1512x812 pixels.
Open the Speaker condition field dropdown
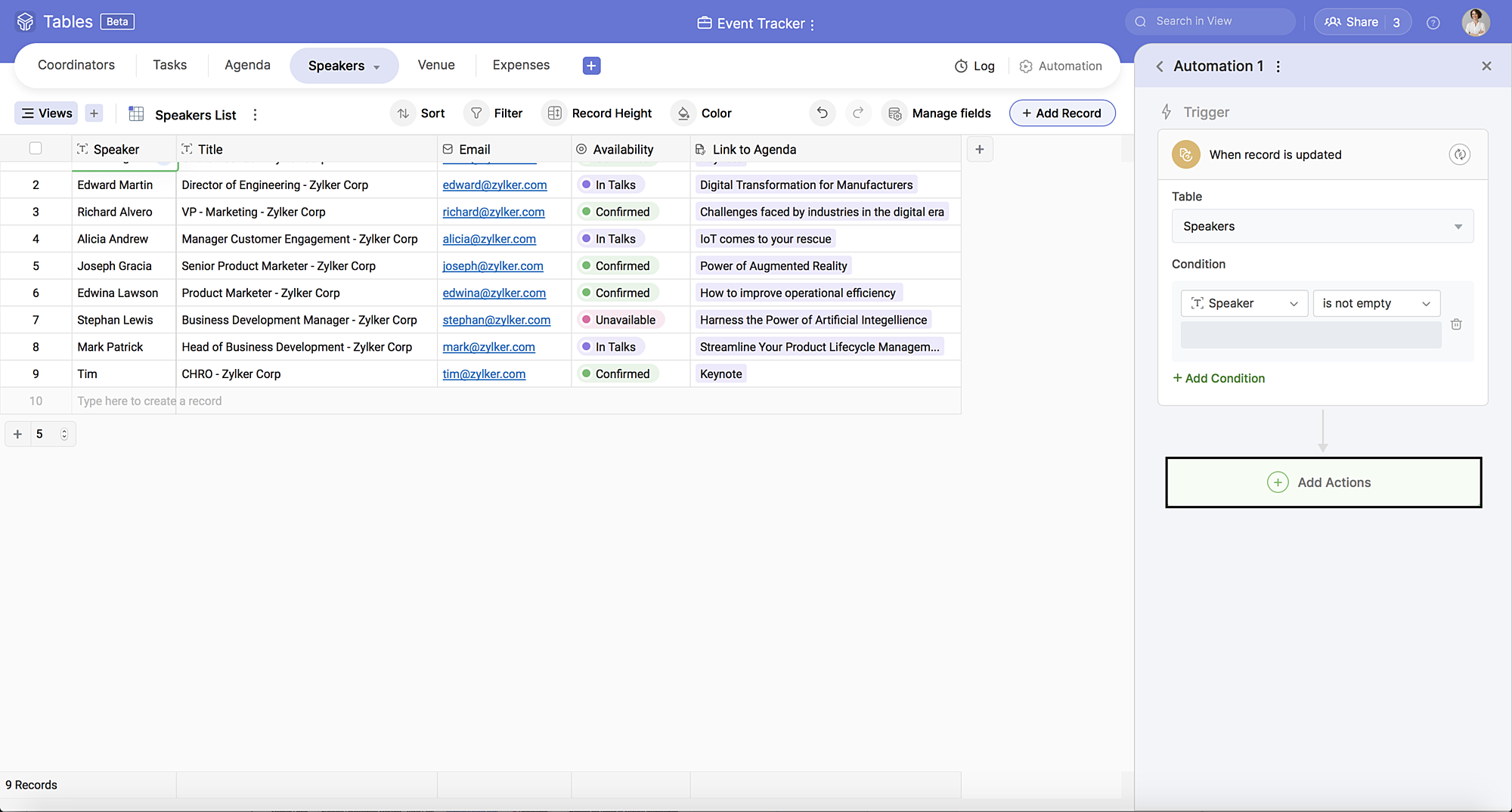(x=1244, y=304)
